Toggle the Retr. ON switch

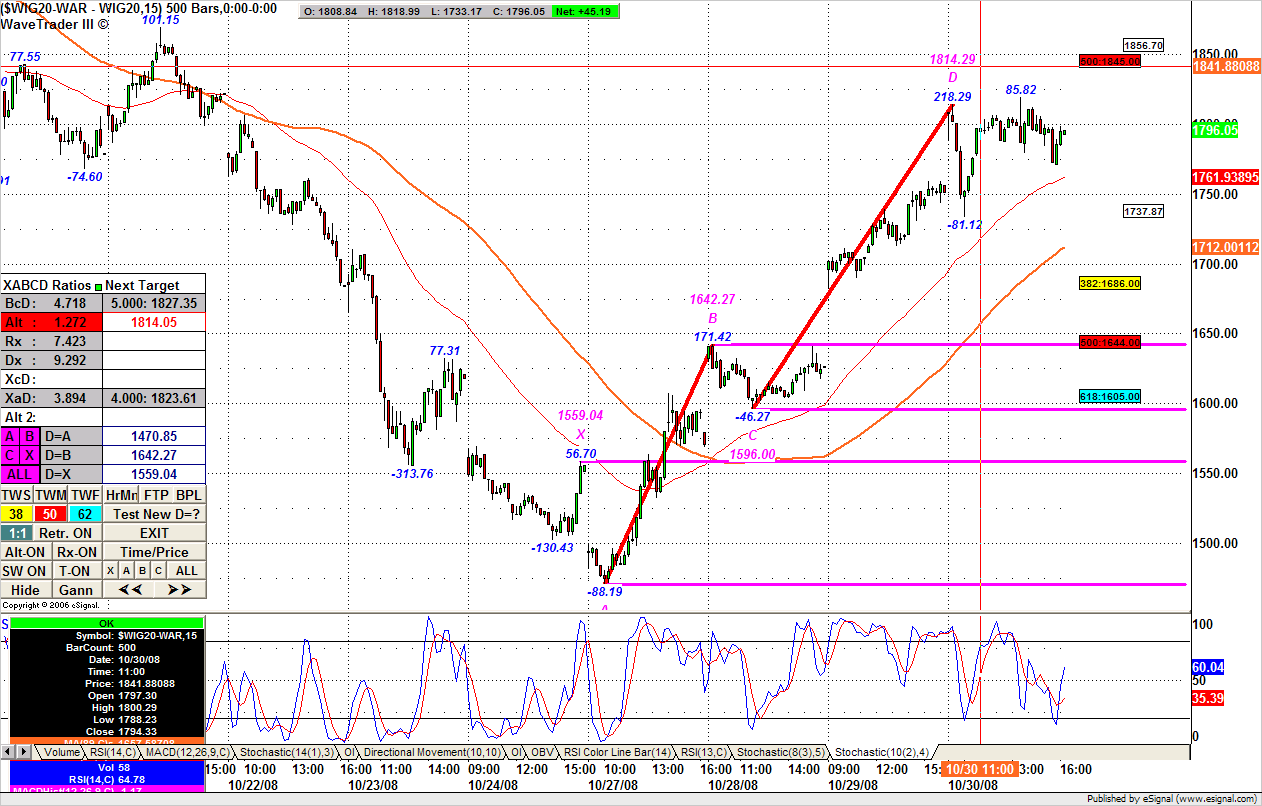point(66,533)
